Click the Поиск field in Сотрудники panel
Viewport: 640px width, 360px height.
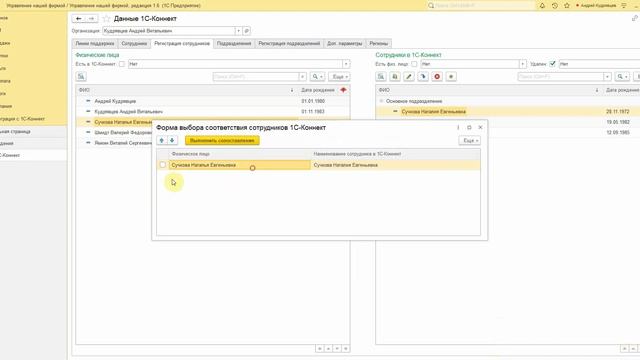(x=561, y=77)
